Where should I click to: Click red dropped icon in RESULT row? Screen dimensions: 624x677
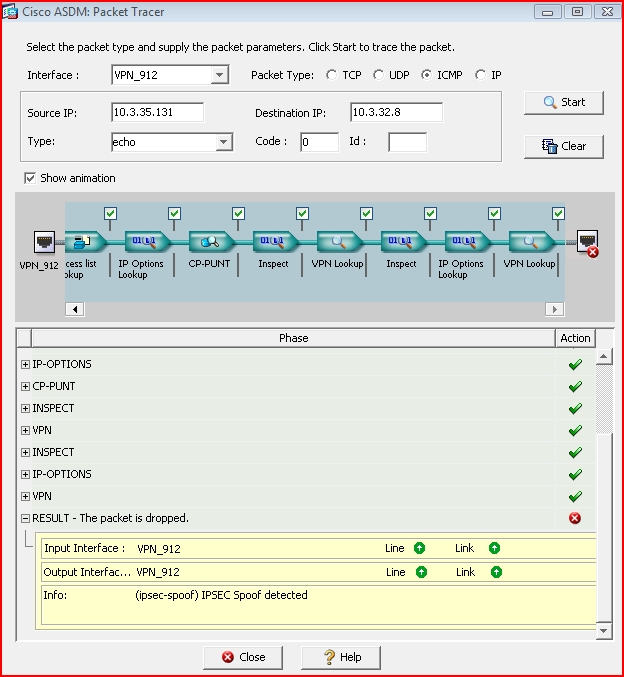[575, 518]
